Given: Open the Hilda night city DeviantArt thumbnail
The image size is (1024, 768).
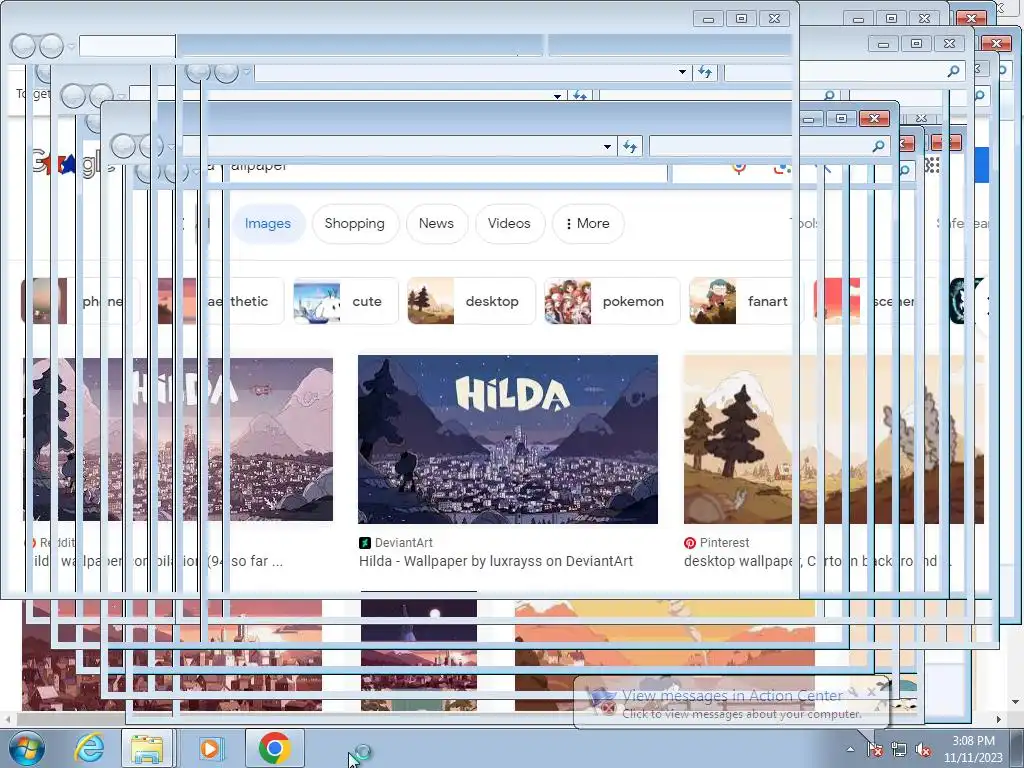Looking at the screenshot, I should [507, 439].
